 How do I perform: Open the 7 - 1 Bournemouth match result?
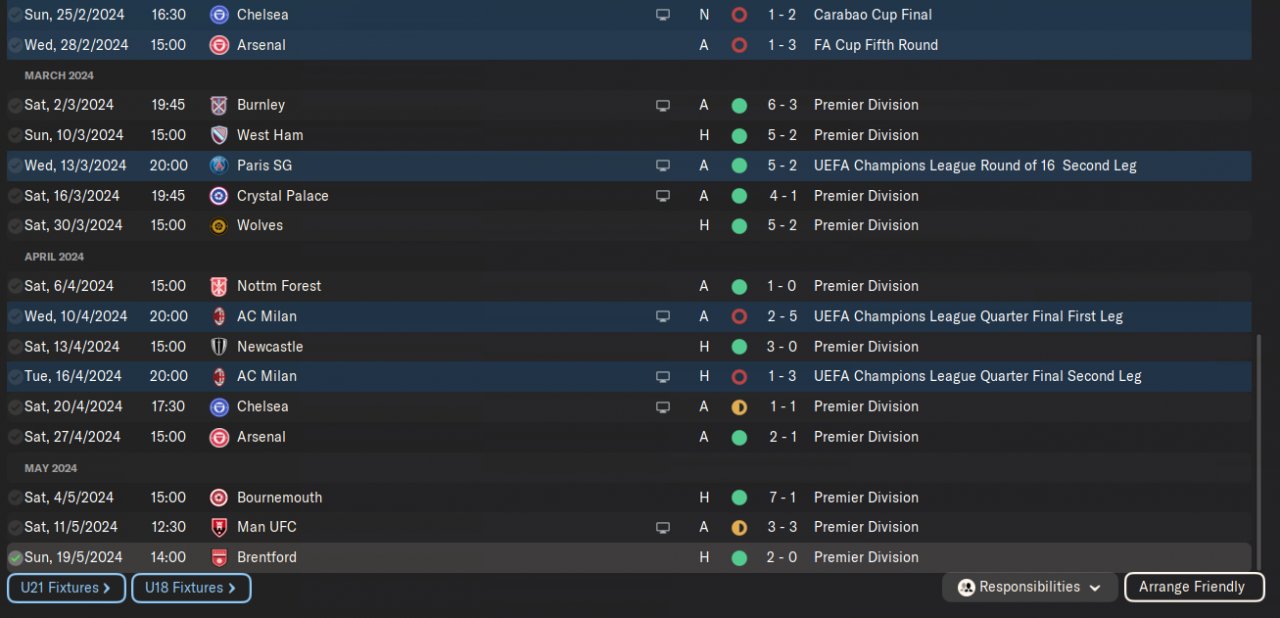coord(782,497)
